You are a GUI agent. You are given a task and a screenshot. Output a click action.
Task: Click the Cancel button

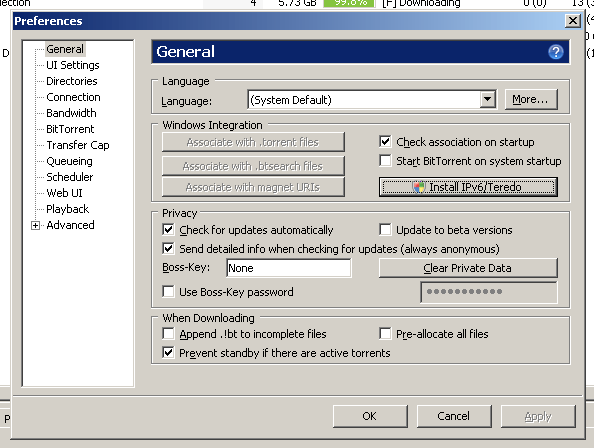coord(454,416)
